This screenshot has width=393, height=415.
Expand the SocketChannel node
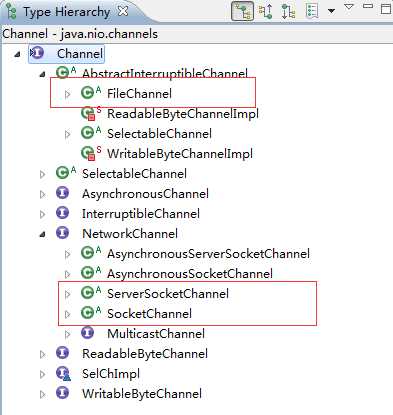pos(67,314)
